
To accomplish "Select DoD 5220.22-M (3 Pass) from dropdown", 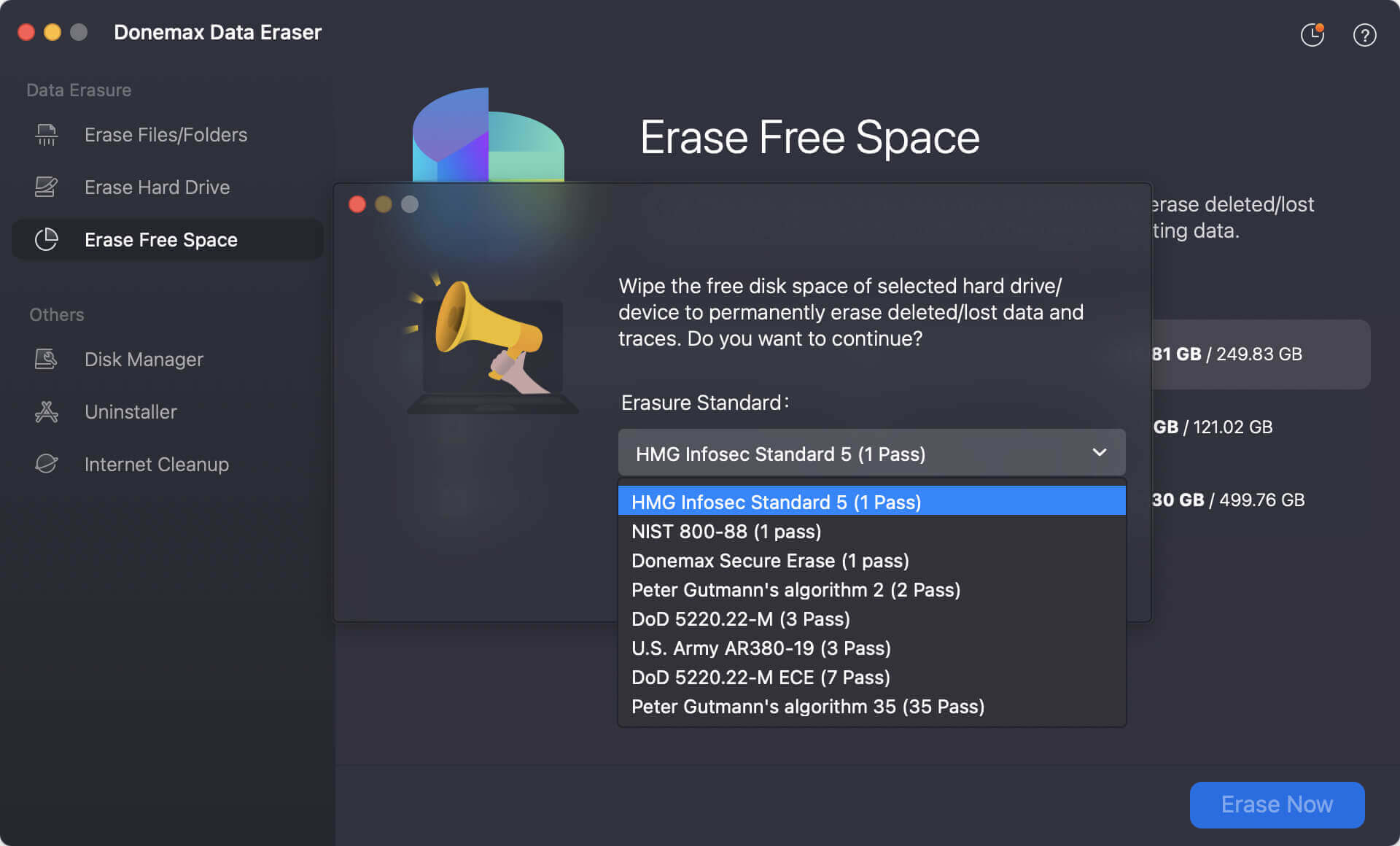I will (x=740, y=618).
